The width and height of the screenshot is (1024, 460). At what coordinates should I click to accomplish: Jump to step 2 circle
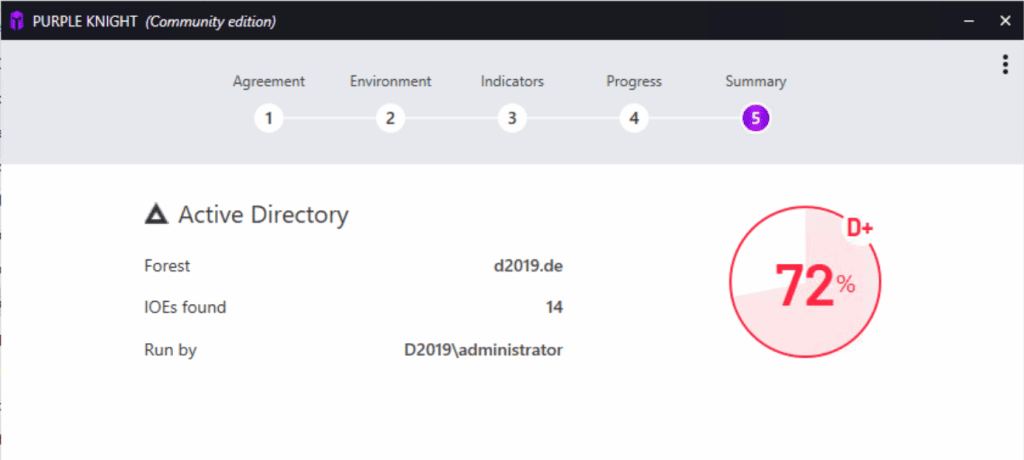tap(390, 119)
